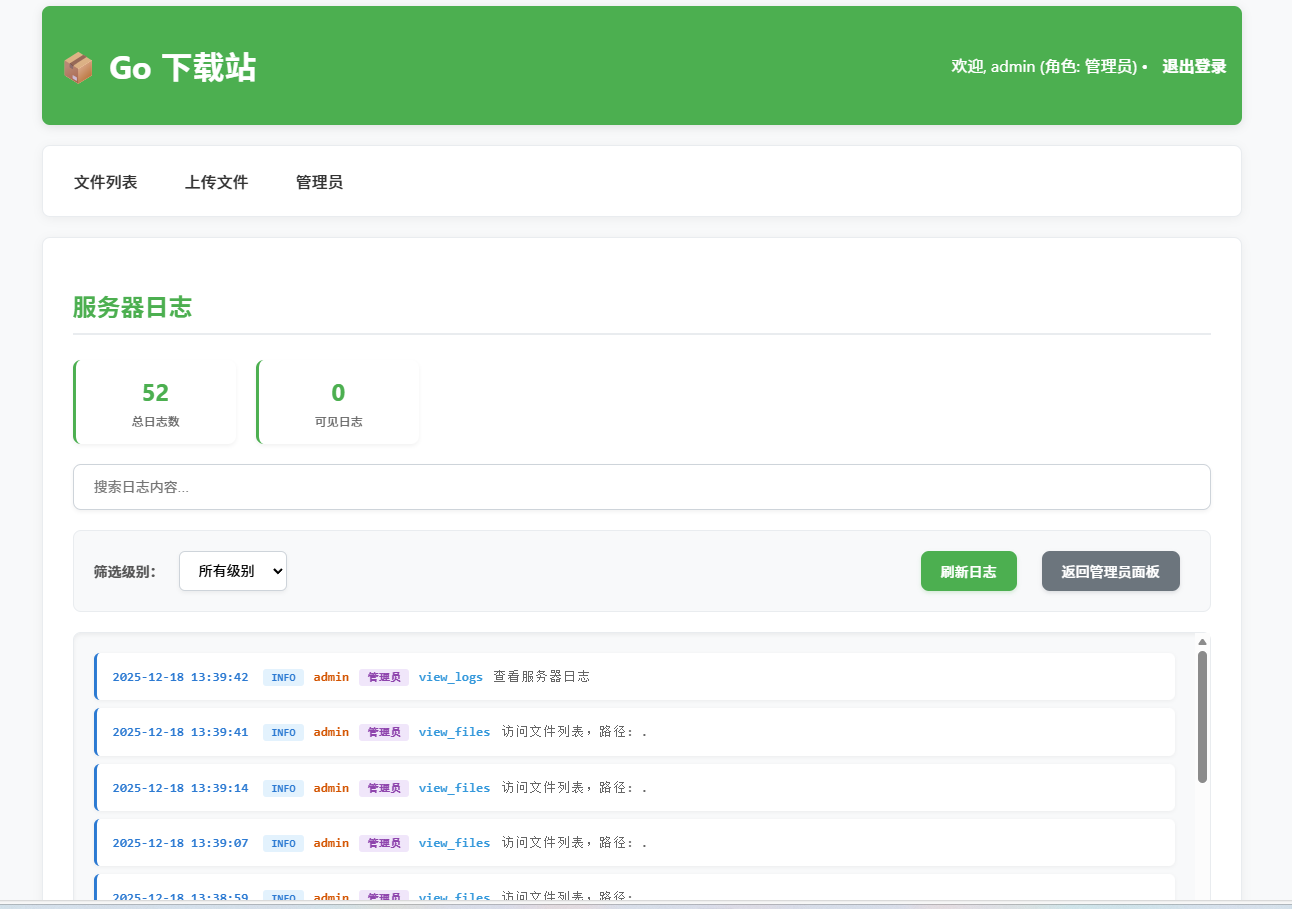Open the 管理员 navigation item
The image size is (1292, 909).
tap(319, 182)
